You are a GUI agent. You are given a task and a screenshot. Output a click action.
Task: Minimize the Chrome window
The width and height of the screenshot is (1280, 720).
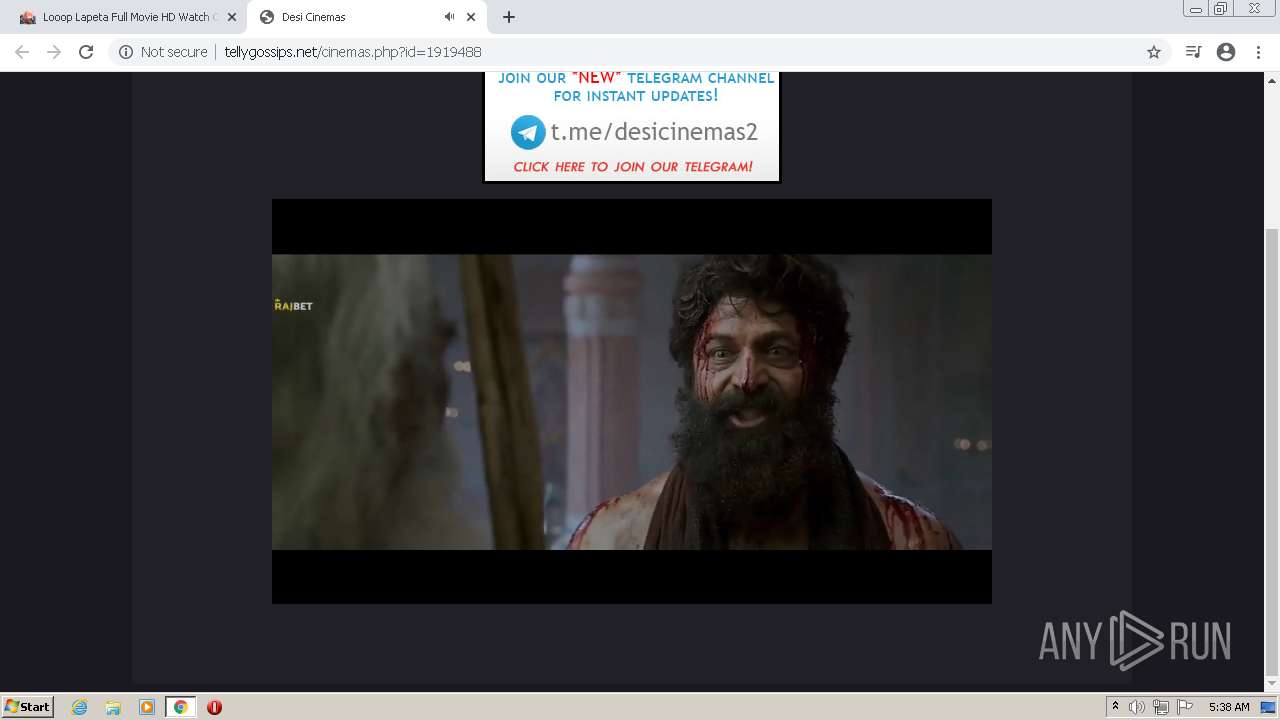[1195, 9]
